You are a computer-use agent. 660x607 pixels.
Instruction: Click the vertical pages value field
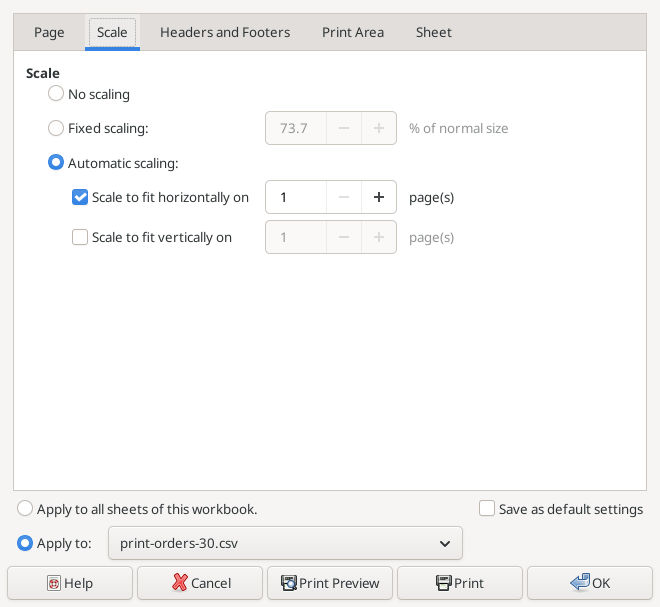tap(296, 237)
